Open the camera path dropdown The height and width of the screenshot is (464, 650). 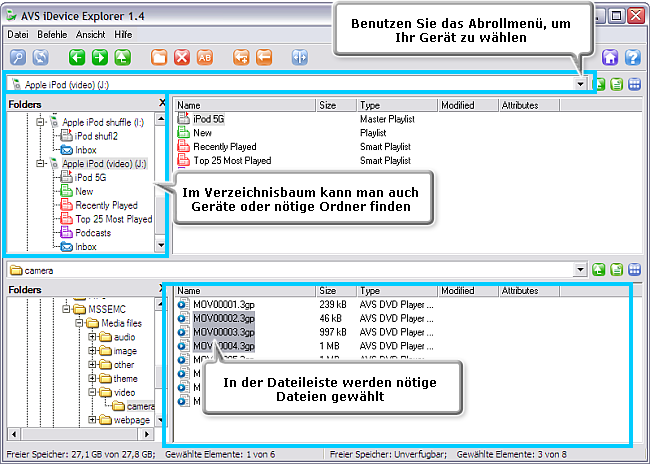(580, 270)
